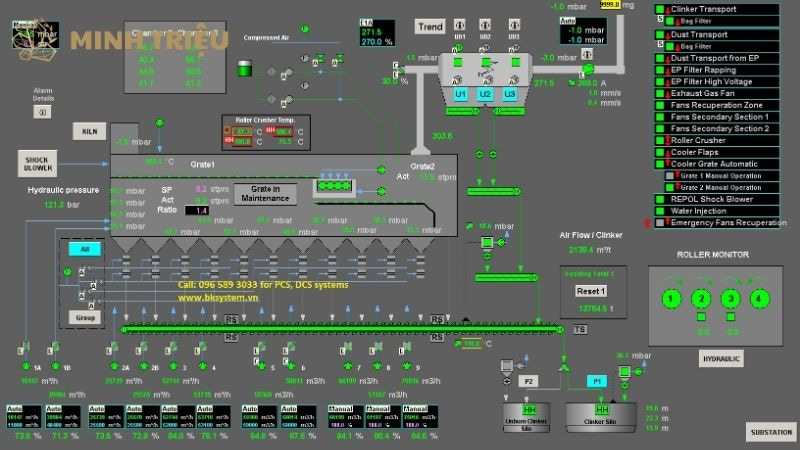The width and height of the screenshot is (800, 450).
Task: Toggle Emergency Fans Recuperation indicator
Action: 660,223
